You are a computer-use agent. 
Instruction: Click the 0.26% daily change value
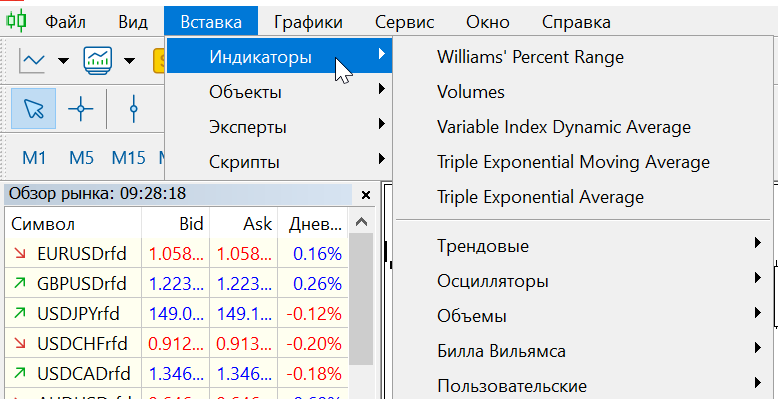click(318, 284)
